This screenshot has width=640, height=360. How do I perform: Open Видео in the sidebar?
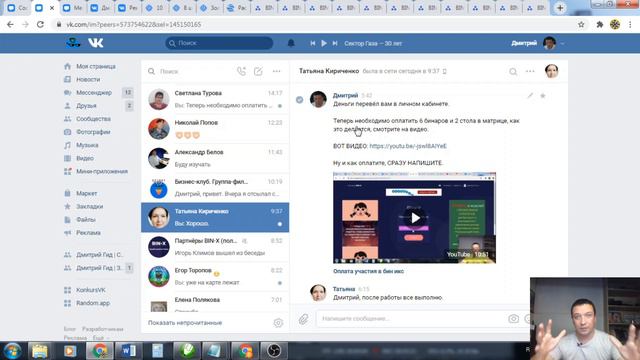pyautogui.click(x=84, y=158)
